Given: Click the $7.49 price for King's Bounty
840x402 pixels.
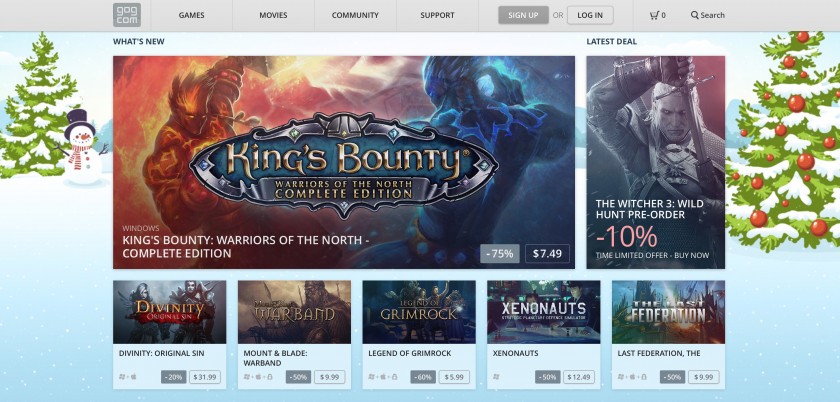Looking at the screenshot, I should tap(547, 254).
